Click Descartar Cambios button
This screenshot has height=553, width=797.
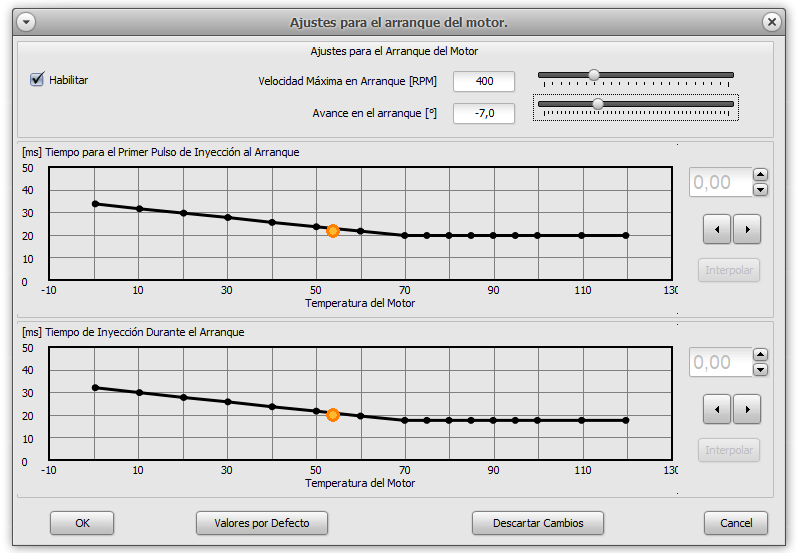538,523
